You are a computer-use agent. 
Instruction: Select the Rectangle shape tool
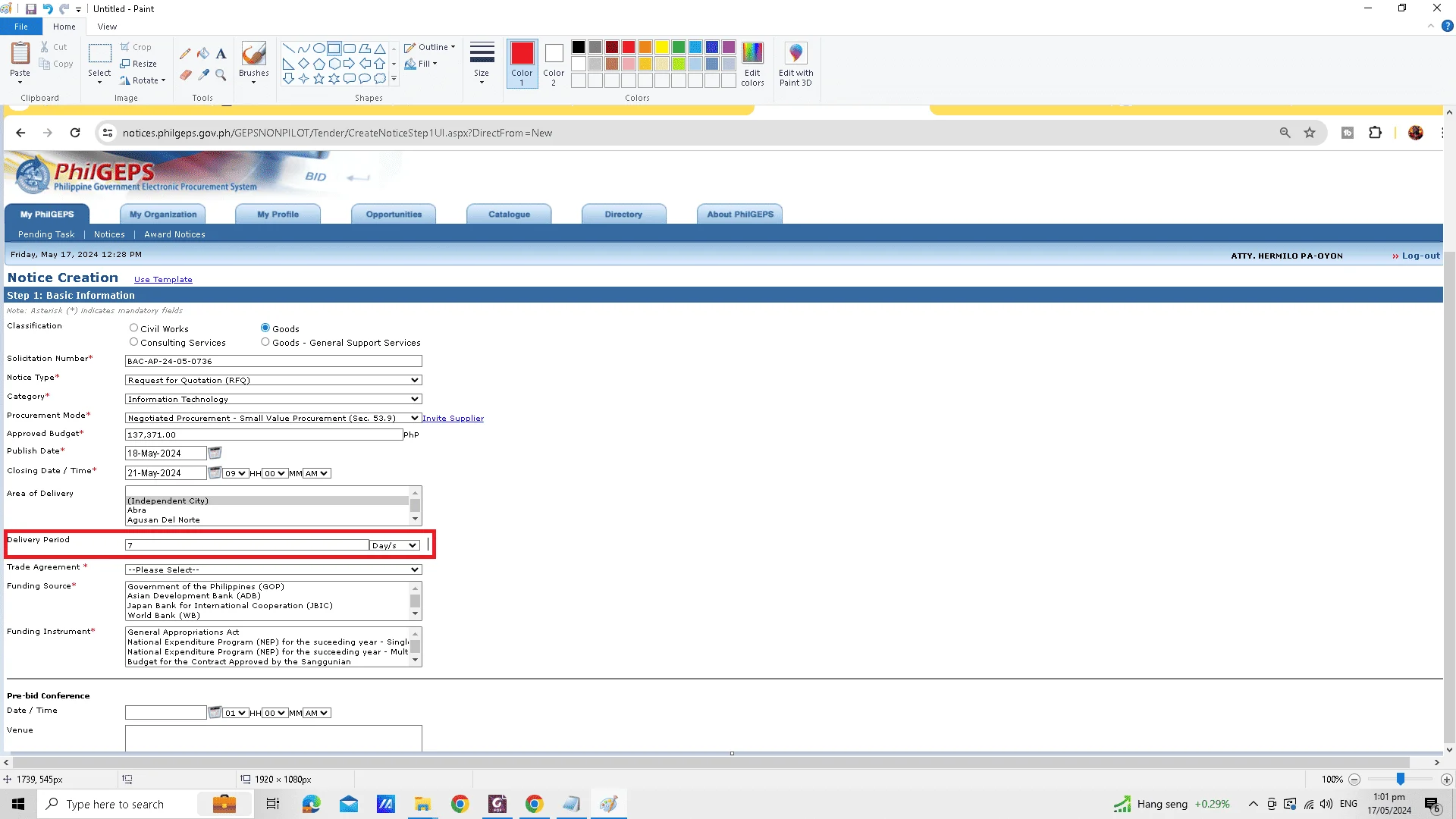[334, 49]
